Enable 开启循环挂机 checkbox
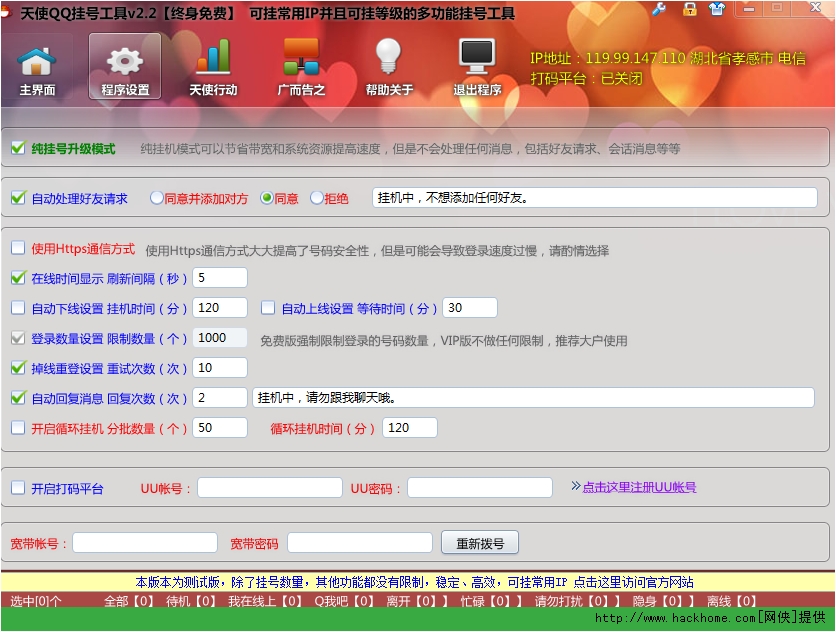Screen dimensions: 836x632 point(18,428)
